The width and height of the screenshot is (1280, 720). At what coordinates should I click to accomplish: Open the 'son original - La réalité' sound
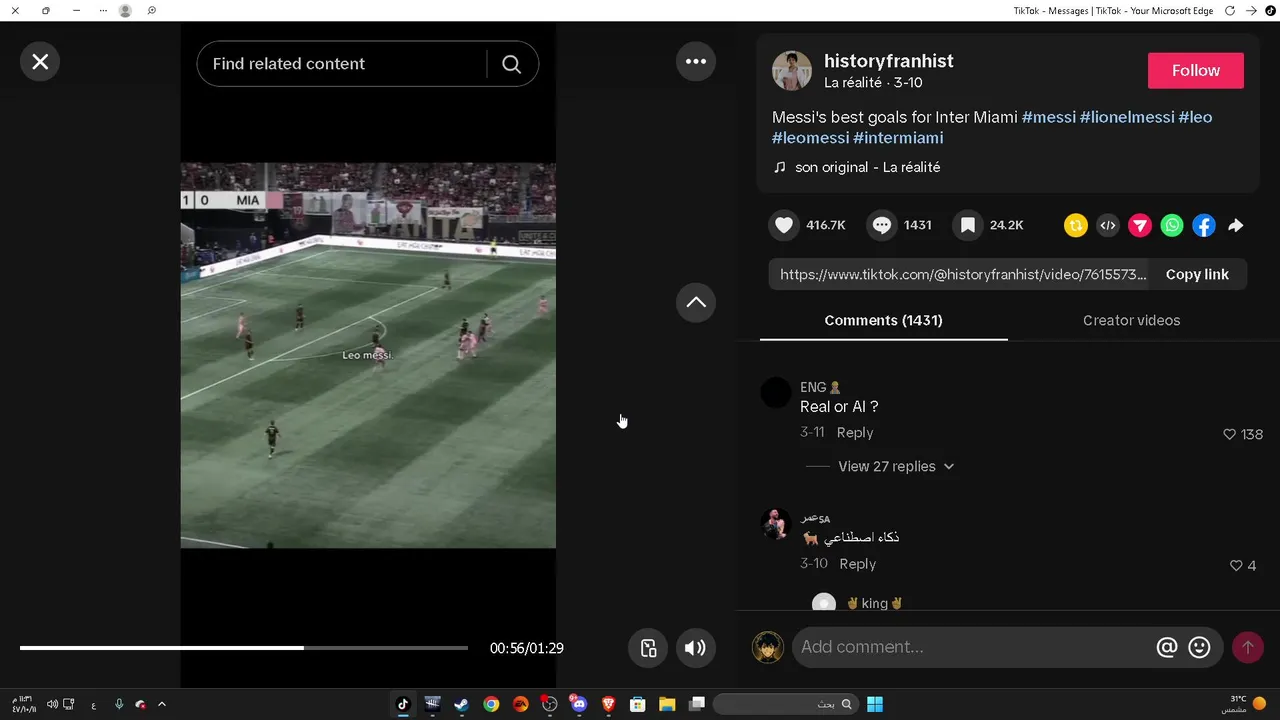tap(867, 167)
